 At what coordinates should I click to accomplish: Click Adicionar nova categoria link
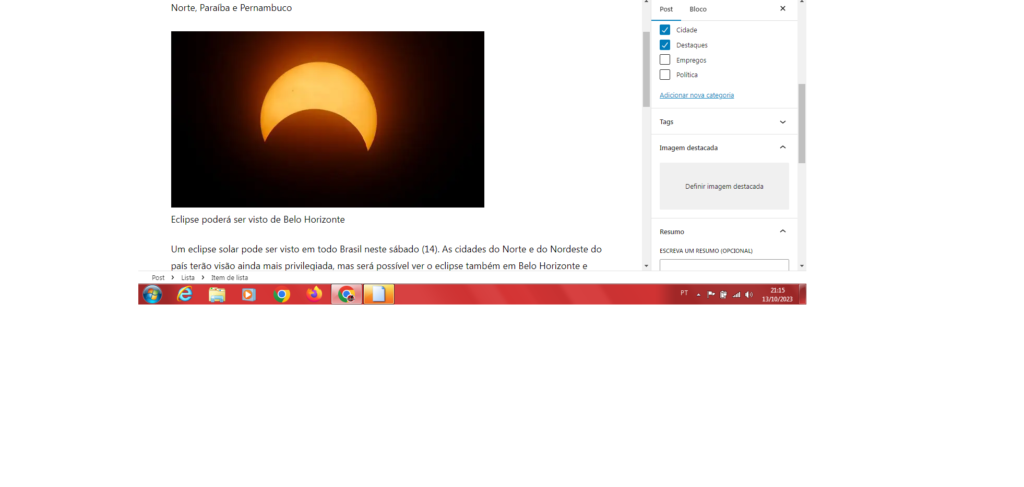click(x=697, y=95)
